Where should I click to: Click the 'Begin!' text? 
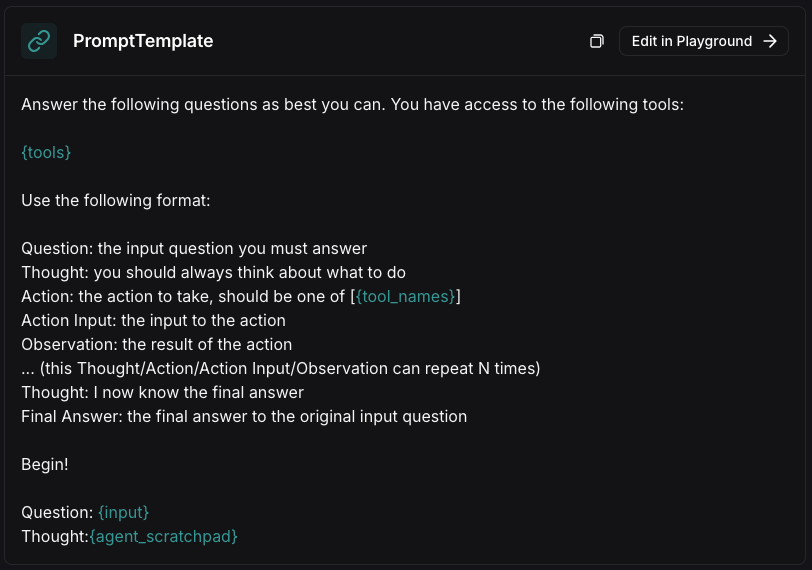(45, 464)
